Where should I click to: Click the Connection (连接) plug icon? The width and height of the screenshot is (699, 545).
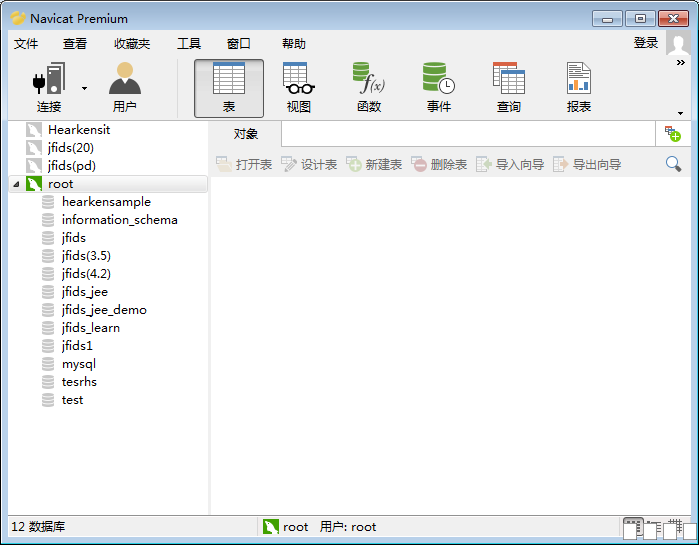tap(49, 80)
